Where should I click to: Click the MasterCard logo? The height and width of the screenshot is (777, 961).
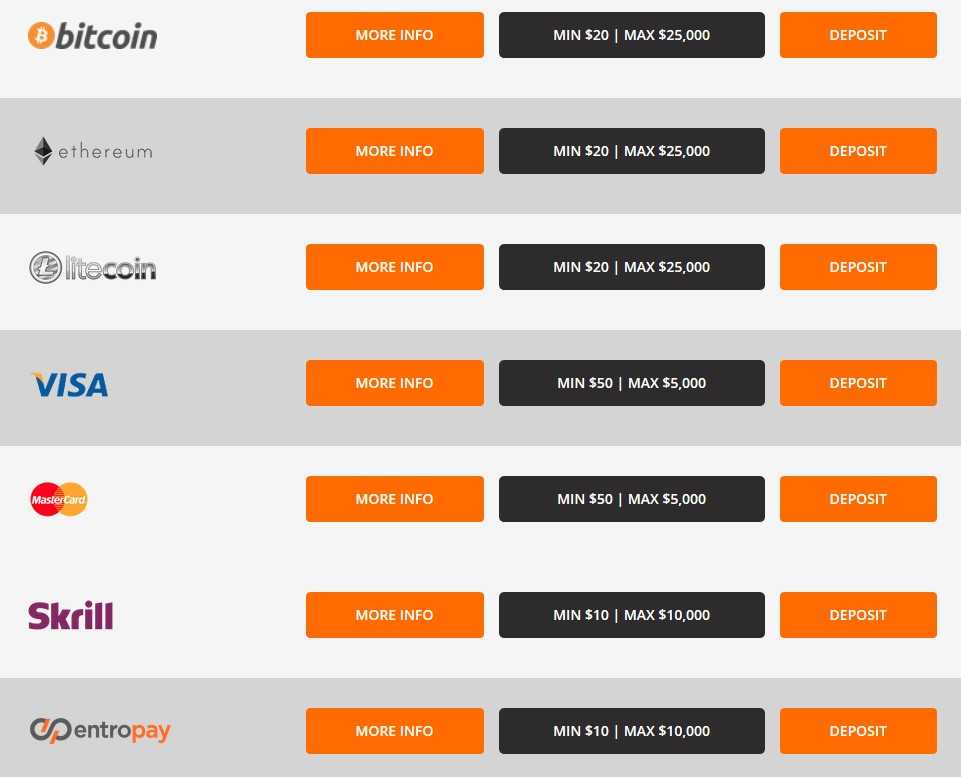(59, 499)
